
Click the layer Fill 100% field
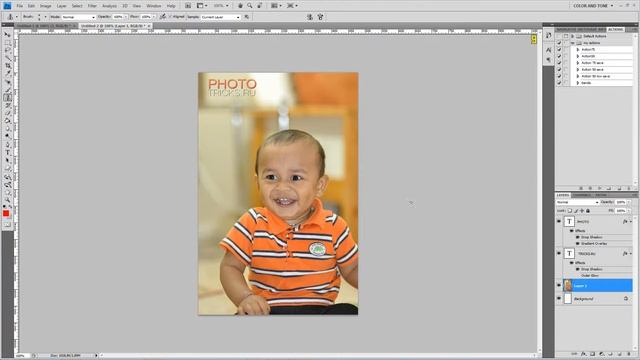pyautogui.click(x=621, y=211)
